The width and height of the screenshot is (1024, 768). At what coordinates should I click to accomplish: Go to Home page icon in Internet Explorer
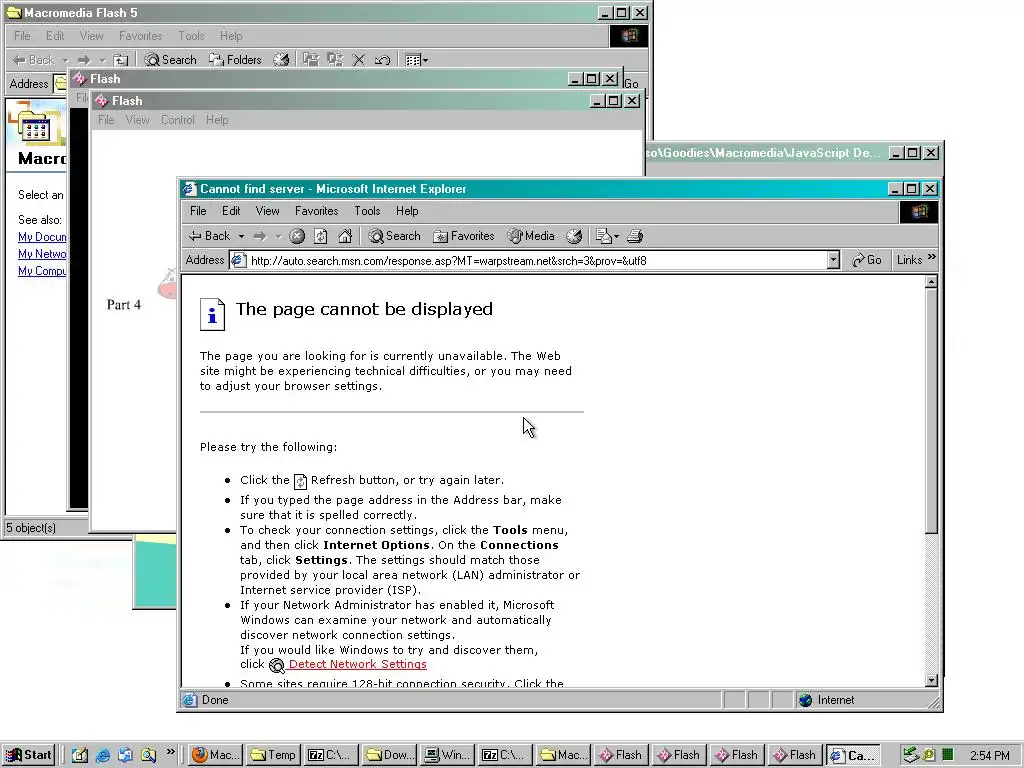point(345,236)
